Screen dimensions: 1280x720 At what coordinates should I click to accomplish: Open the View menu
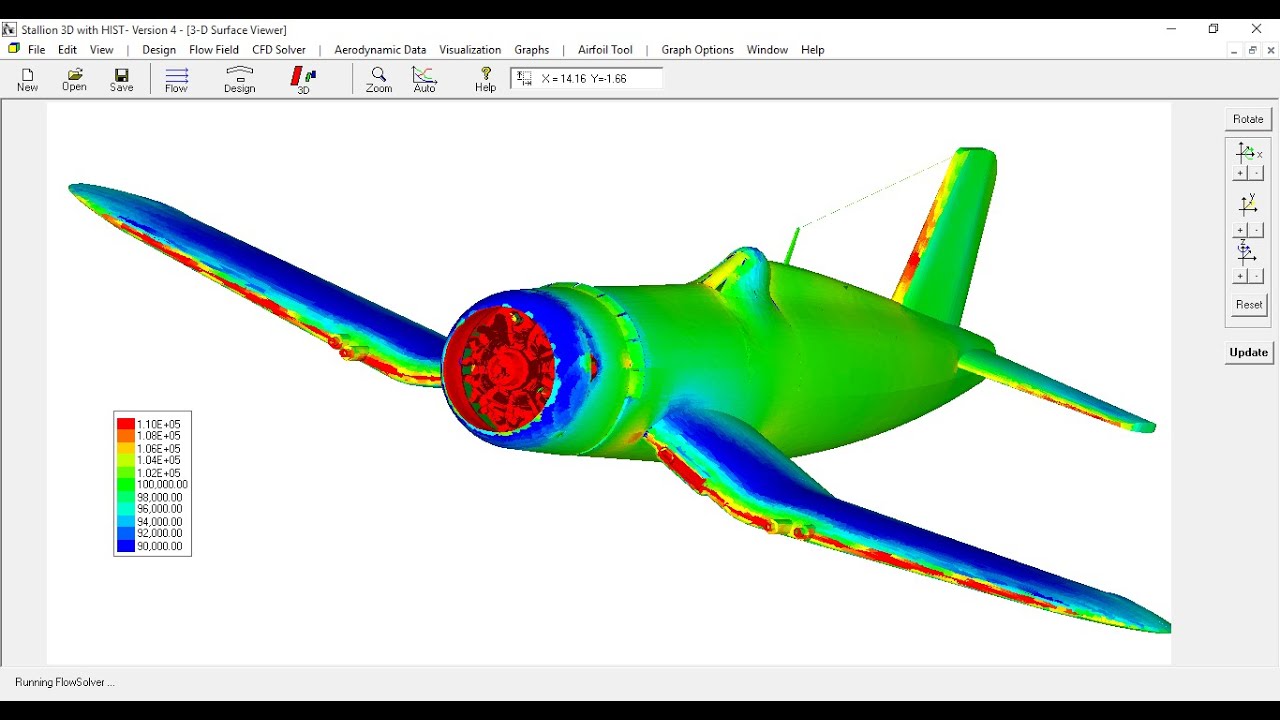click(102, 50)
